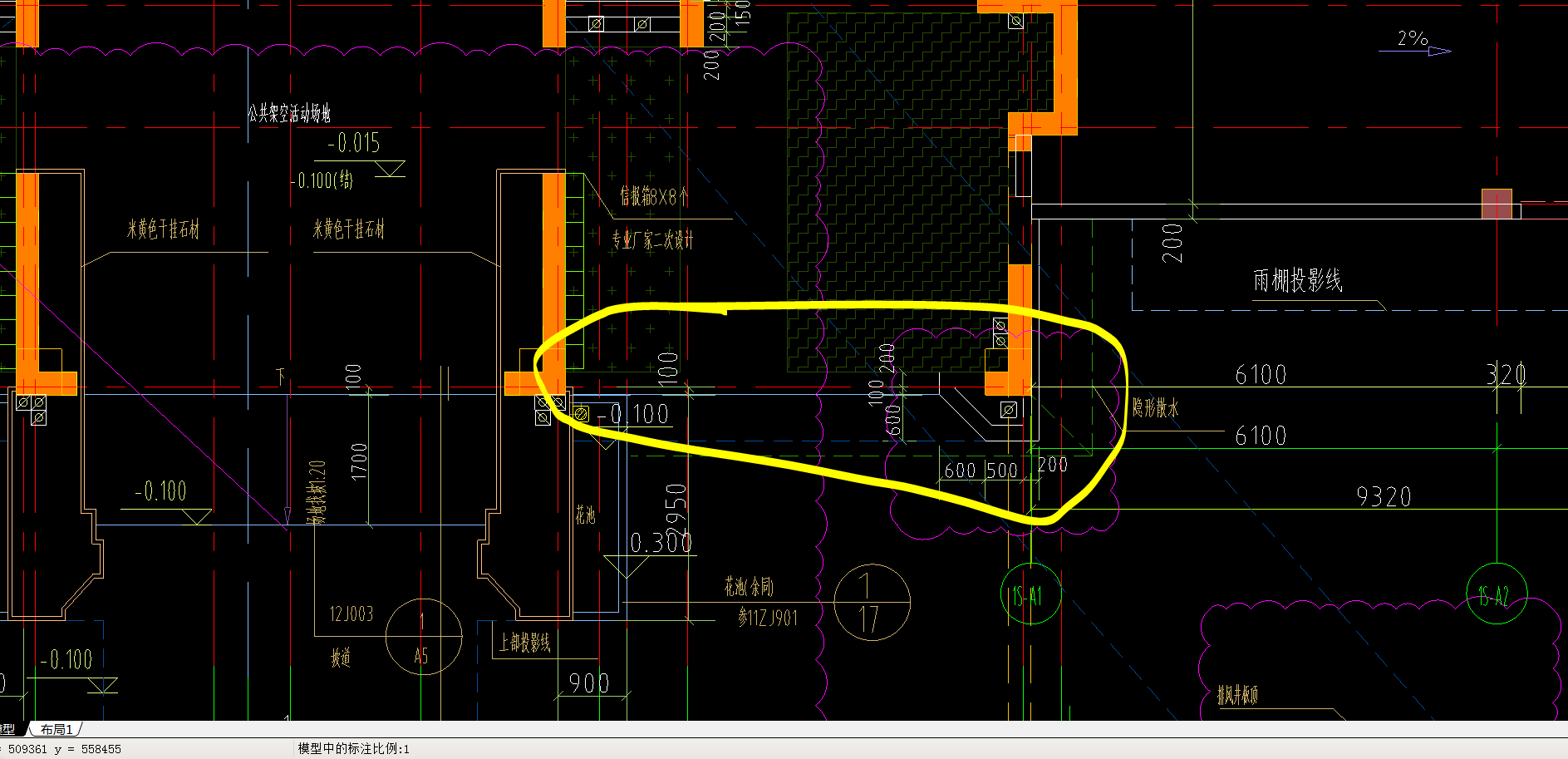Screen dimensions: 1568x759
Task: Select the 隐形散水 annotation
Action: tap(1155, 407)
